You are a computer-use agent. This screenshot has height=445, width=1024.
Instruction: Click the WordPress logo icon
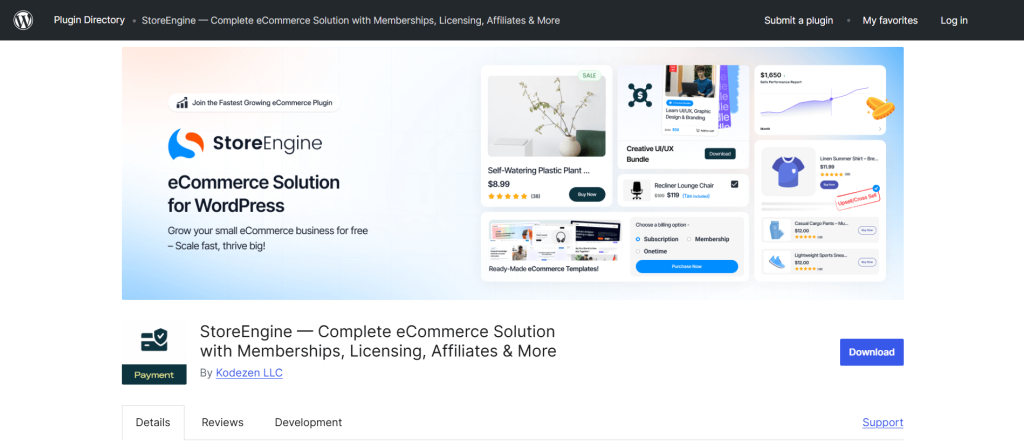(23, 20)
